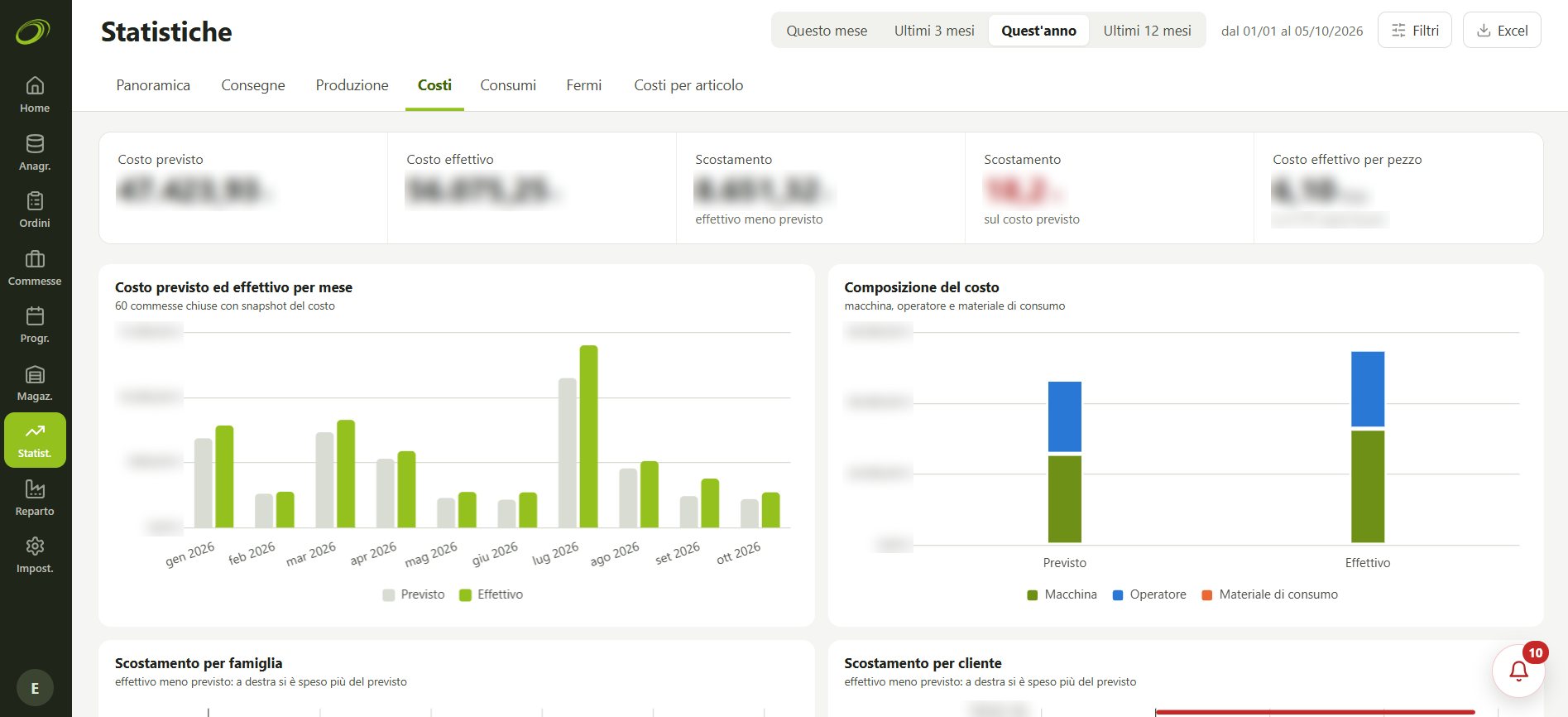Toggle Materiale di consumo legend swatch

click(x=1206, y=595)
